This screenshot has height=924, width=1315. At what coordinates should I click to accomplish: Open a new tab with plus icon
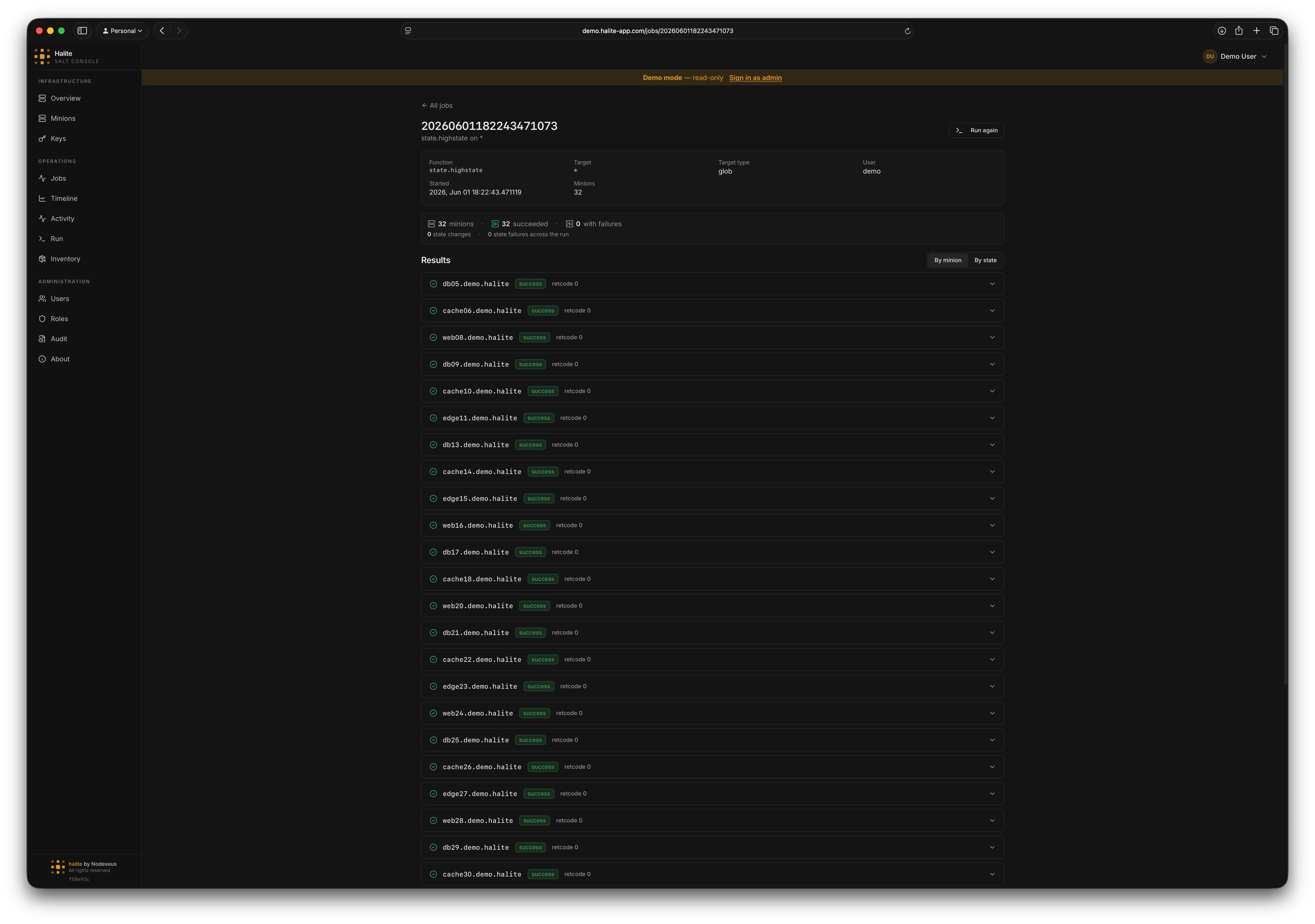coord(1257,31)
